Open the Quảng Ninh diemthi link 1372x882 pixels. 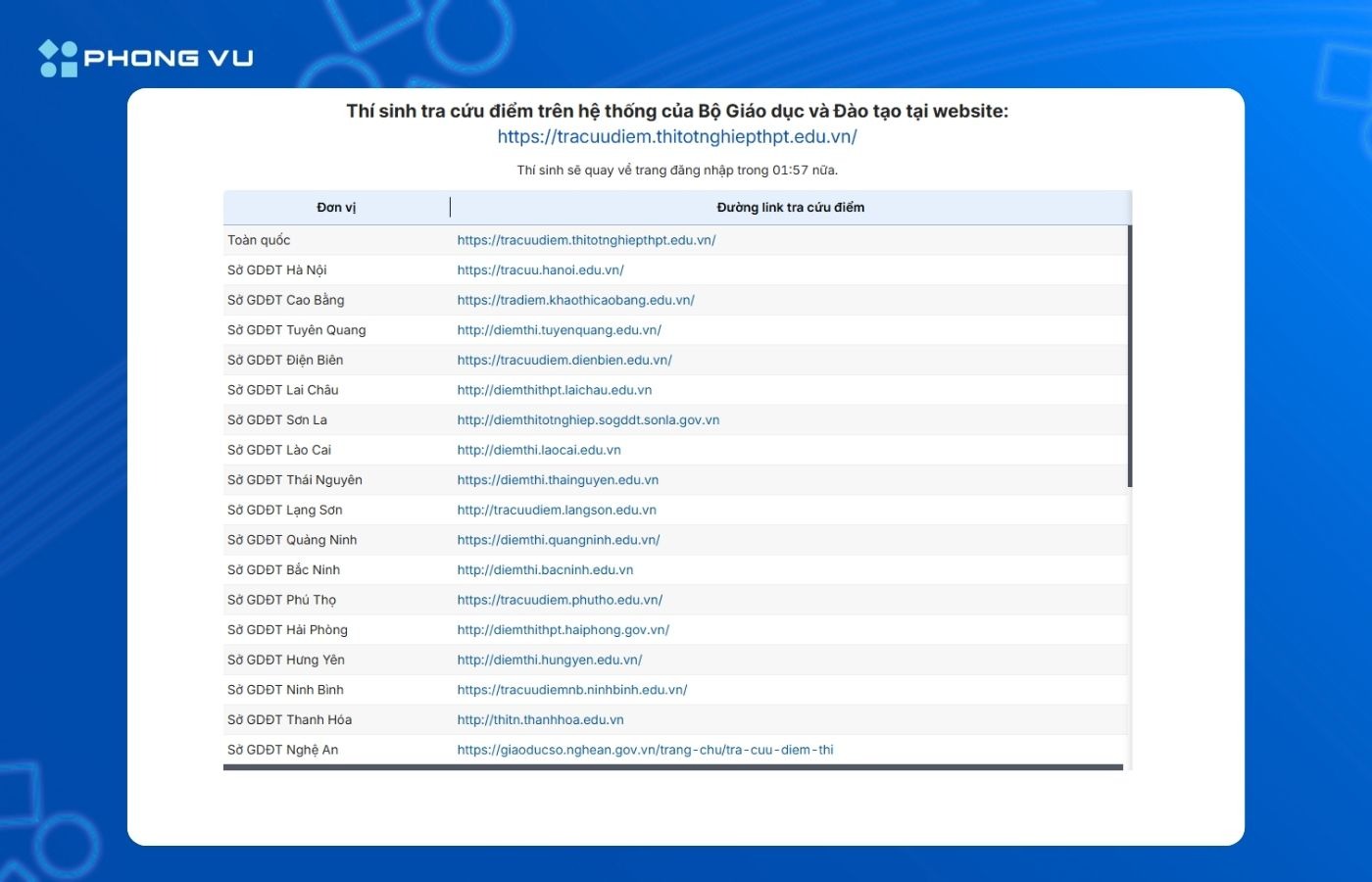pyautogui.click(x=559, y=540)
